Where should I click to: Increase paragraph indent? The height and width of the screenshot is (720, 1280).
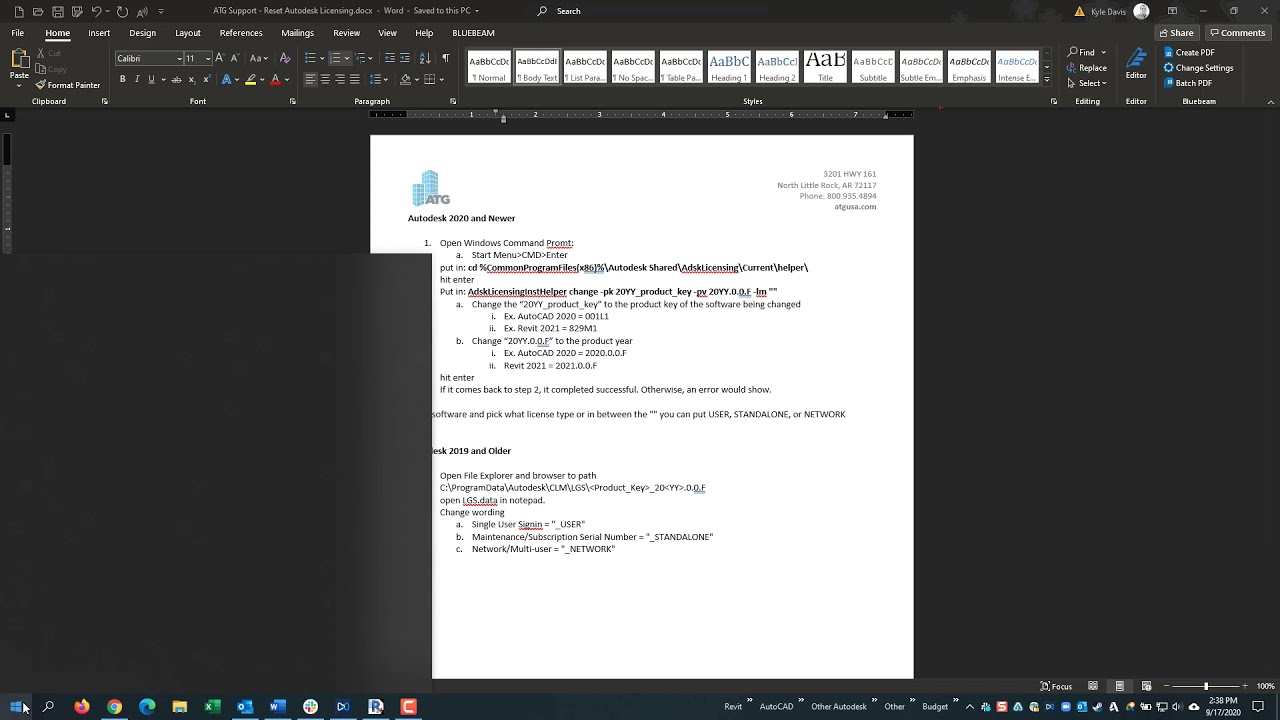[405, 58]
